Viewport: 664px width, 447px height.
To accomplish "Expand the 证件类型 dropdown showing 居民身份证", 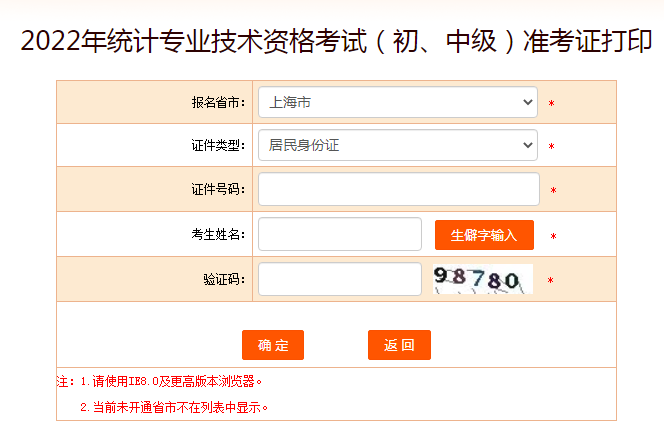I will tap(397, 145).
